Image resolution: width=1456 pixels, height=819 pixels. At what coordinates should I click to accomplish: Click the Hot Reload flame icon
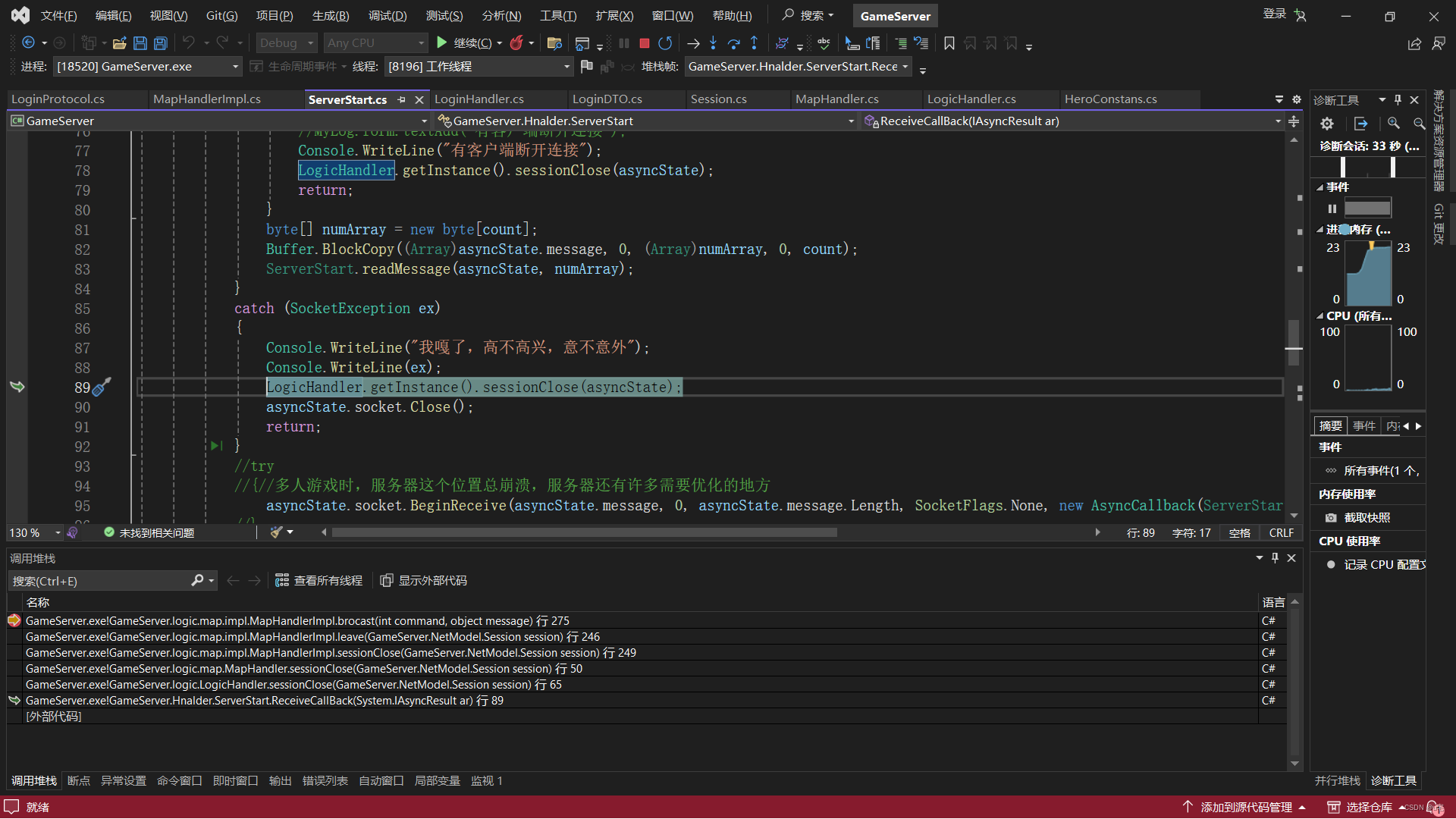click(516, 43)
